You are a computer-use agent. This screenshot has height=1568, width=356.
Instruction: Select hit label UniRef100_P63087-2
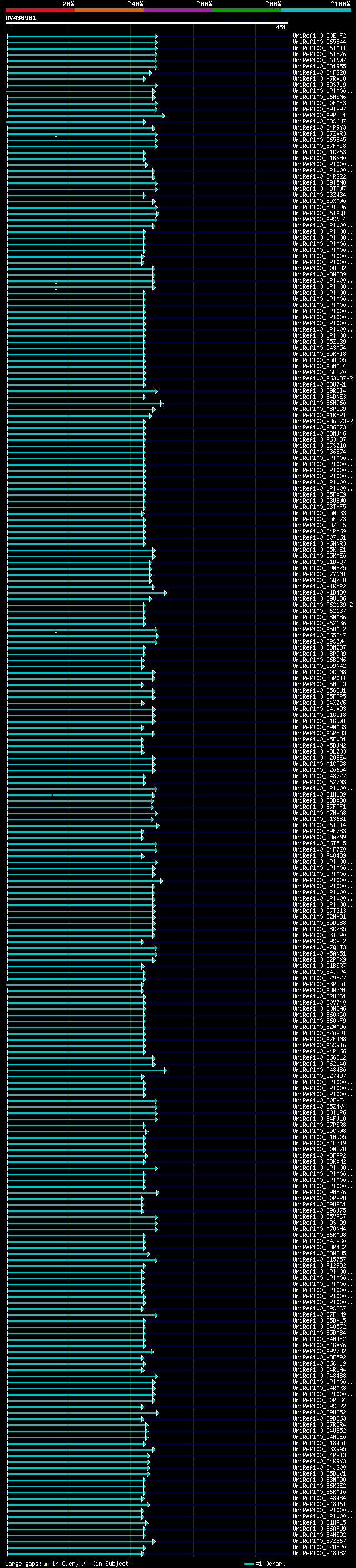click(x=323, y=379)
